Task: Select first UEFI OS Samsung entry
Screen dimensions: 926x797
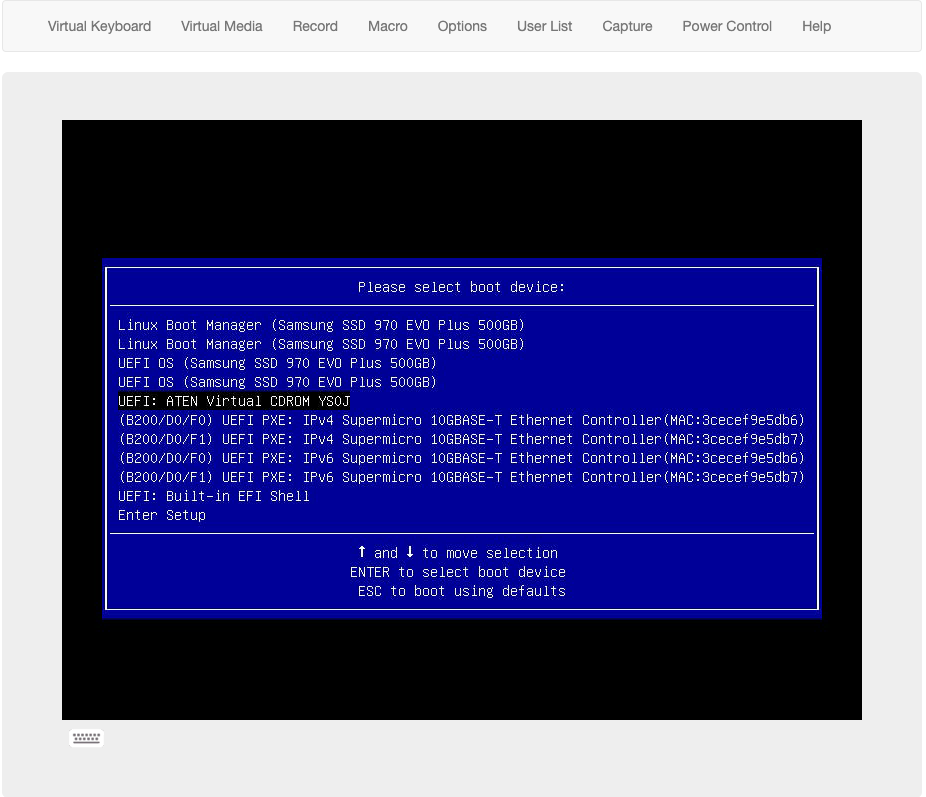Action: pos(277,363)
